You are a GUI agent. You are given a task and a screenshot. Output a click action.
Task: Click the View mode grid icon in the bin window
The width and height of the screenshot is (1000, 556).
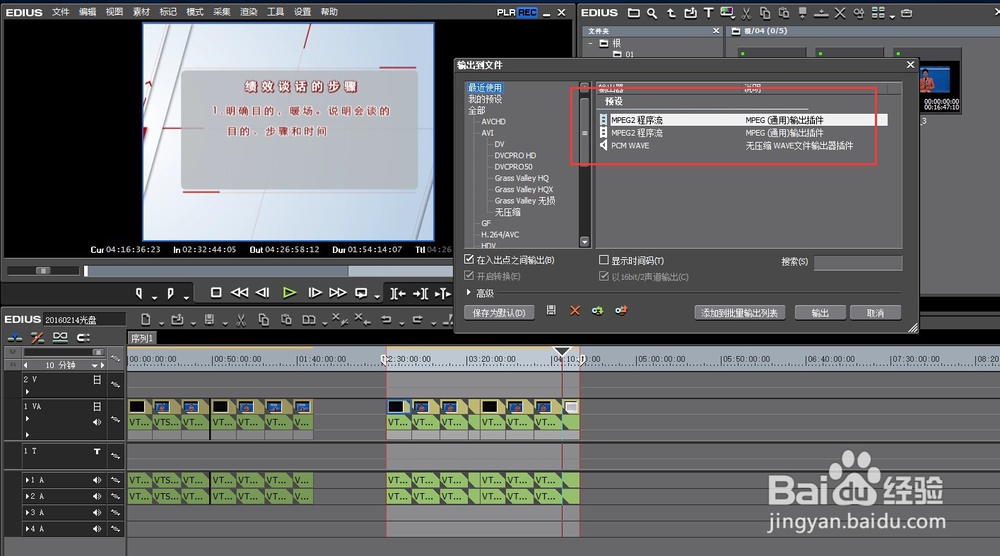878,13
